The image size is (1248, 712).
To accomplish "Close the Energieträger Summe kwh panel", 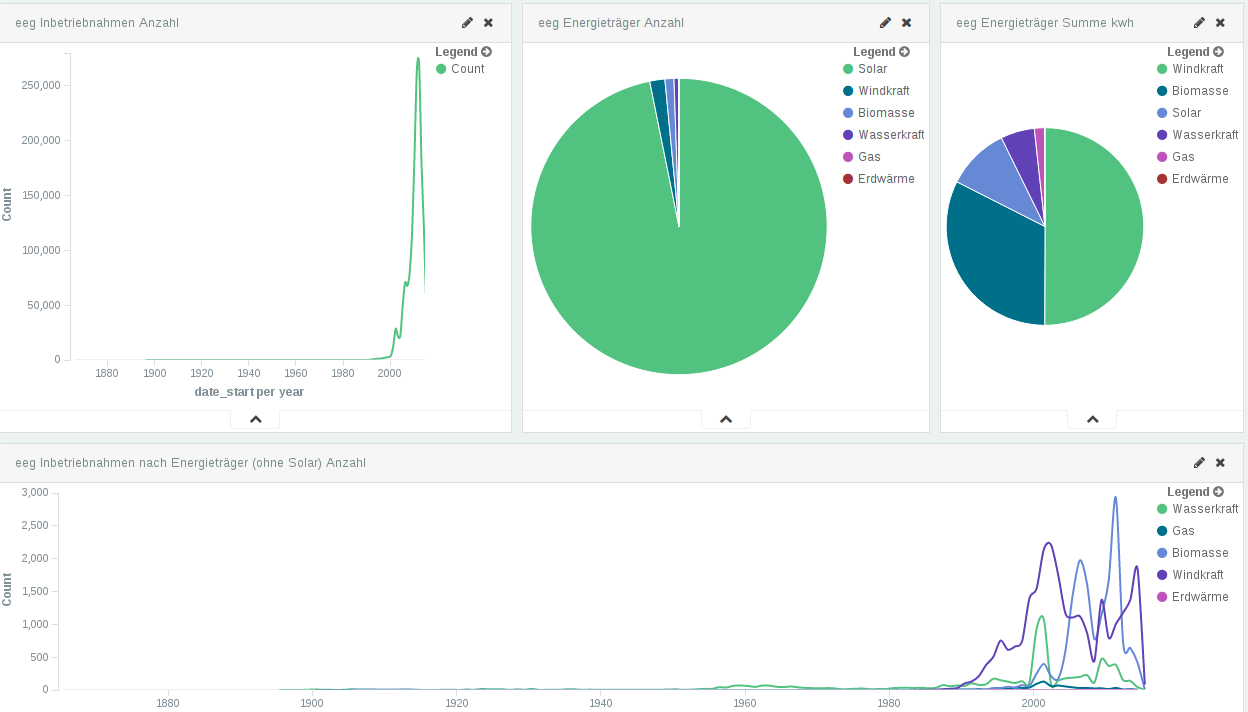I will pos(1220,22).
